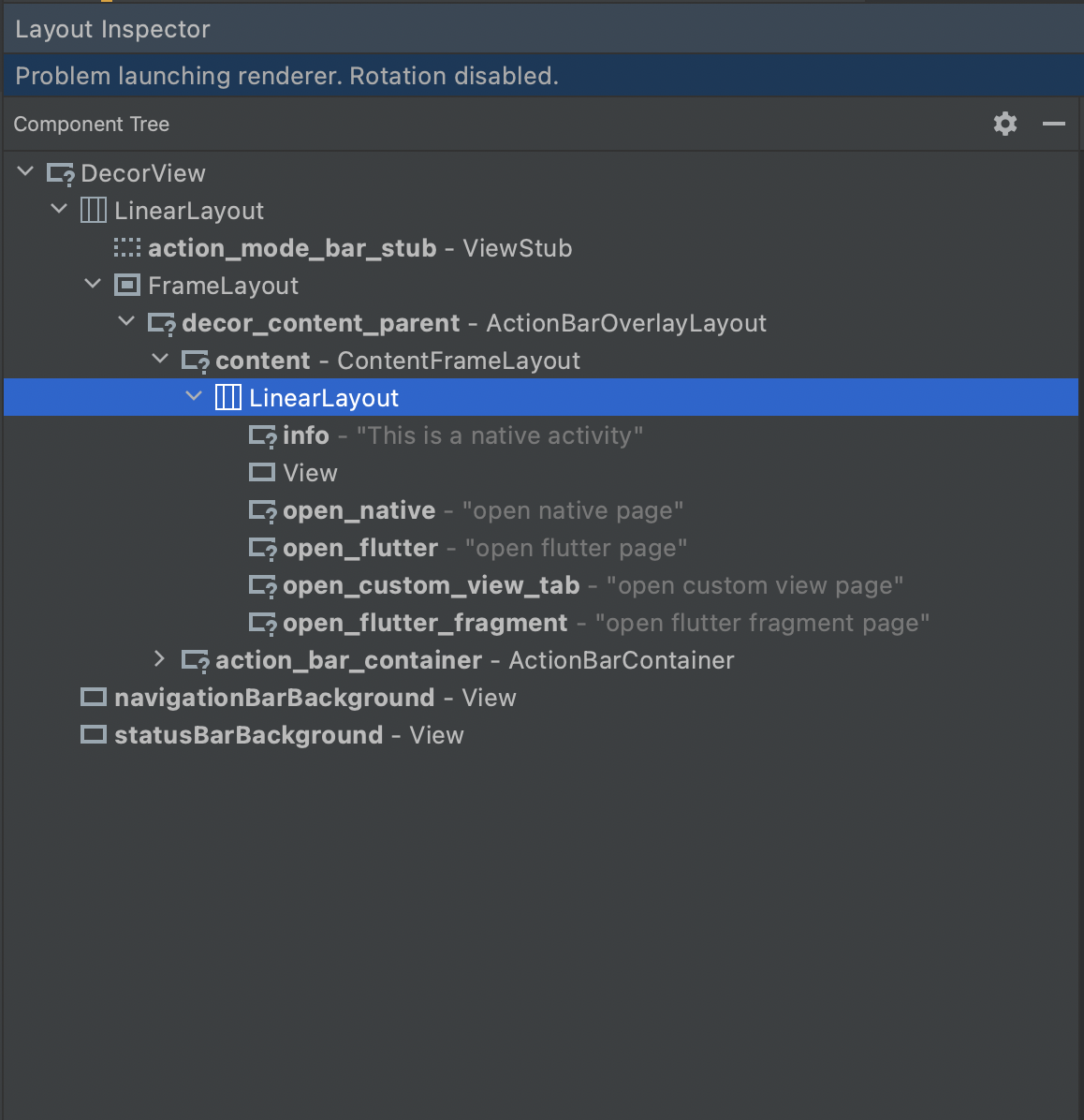
Task: Click the DecorView component icon
Action: (x=61, y=172)
